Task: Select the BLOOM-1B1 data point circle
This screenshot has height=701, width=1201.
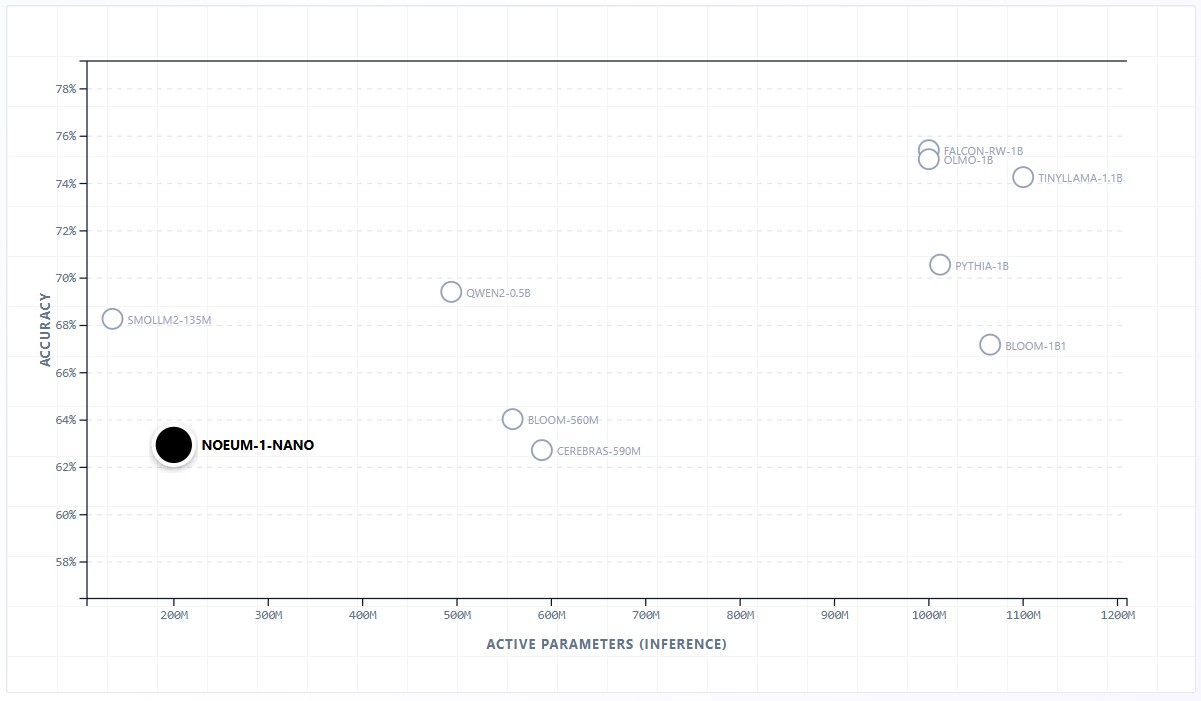Action: tap(990, 344)
